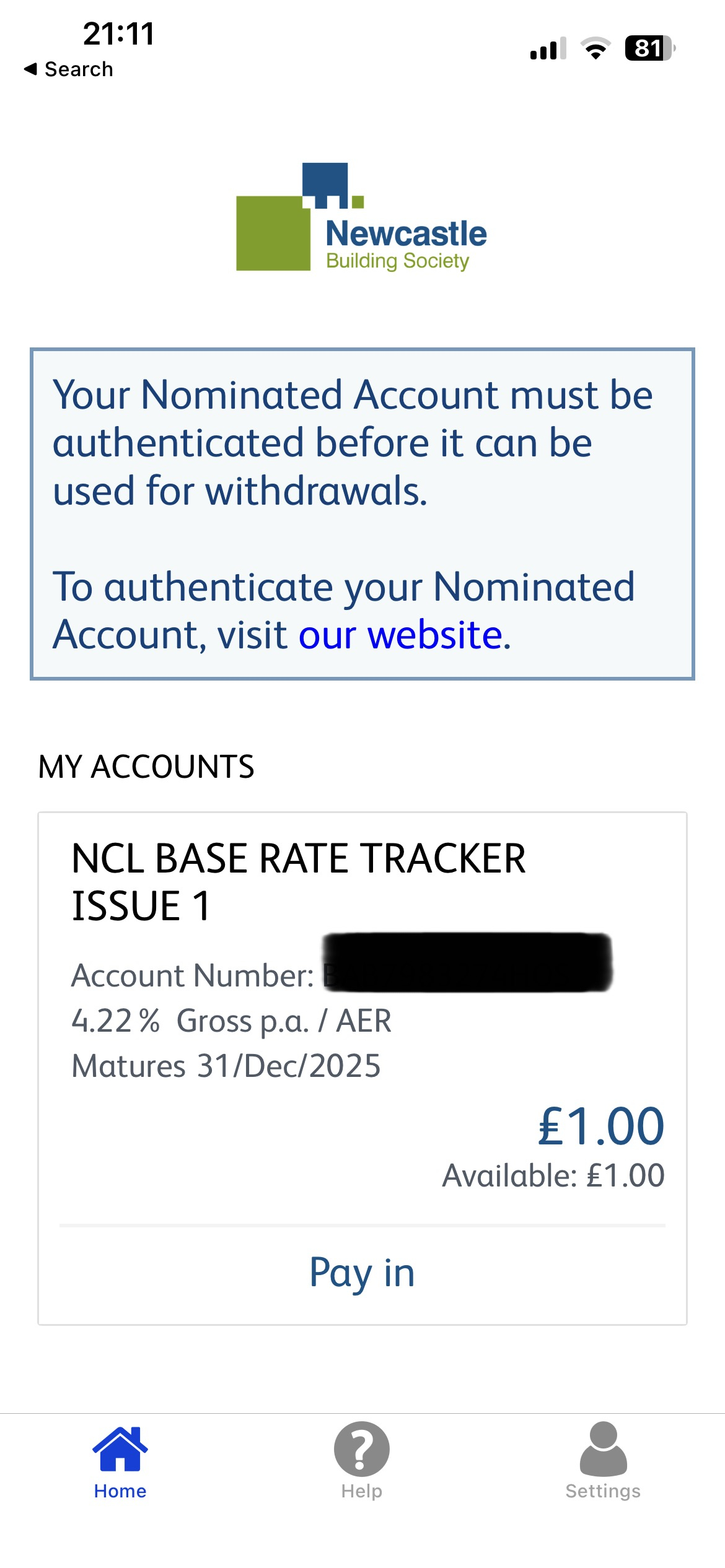Tap the back arrow next to Search

[x=30, y=69]
